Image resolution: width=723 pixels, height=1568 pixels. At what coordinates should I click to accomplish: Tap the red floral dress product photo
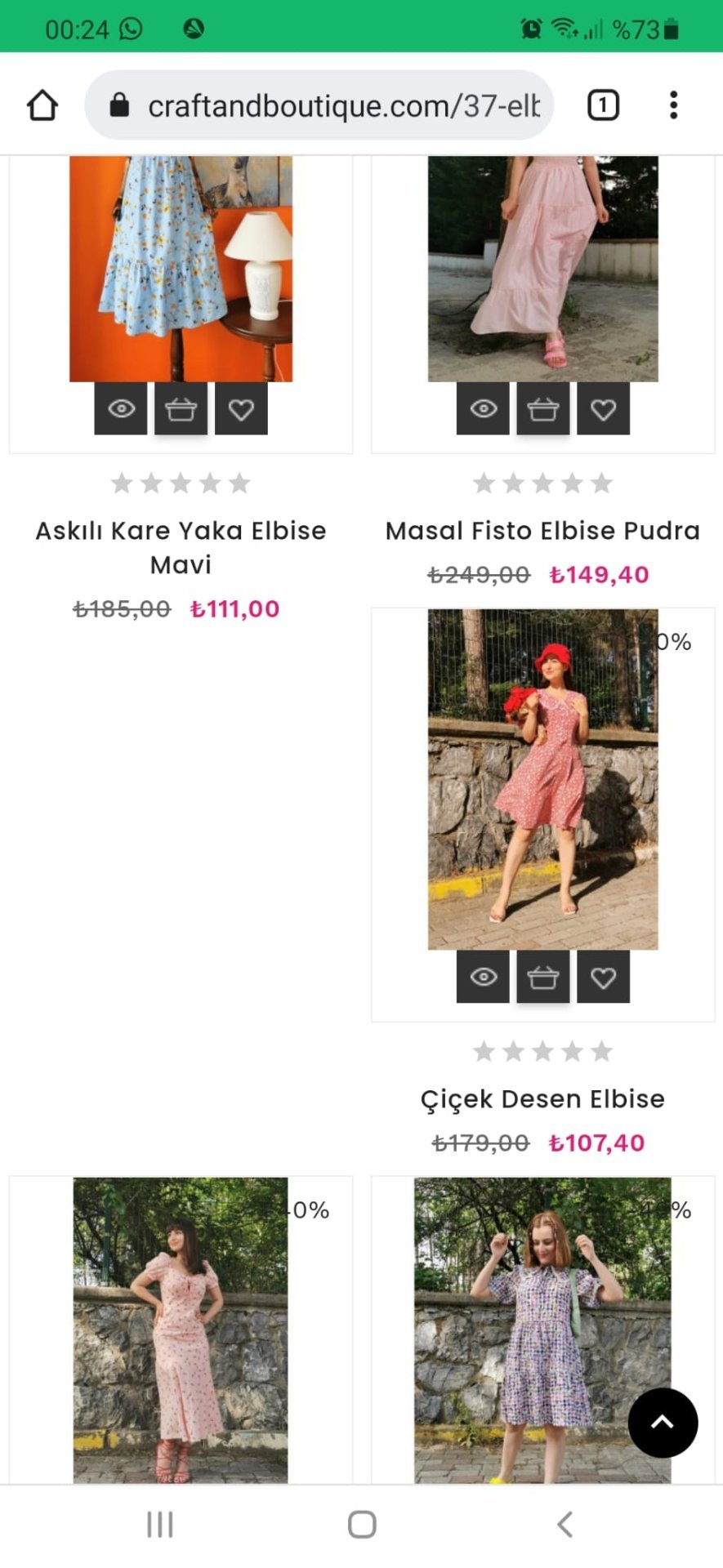tap(542, 779)
